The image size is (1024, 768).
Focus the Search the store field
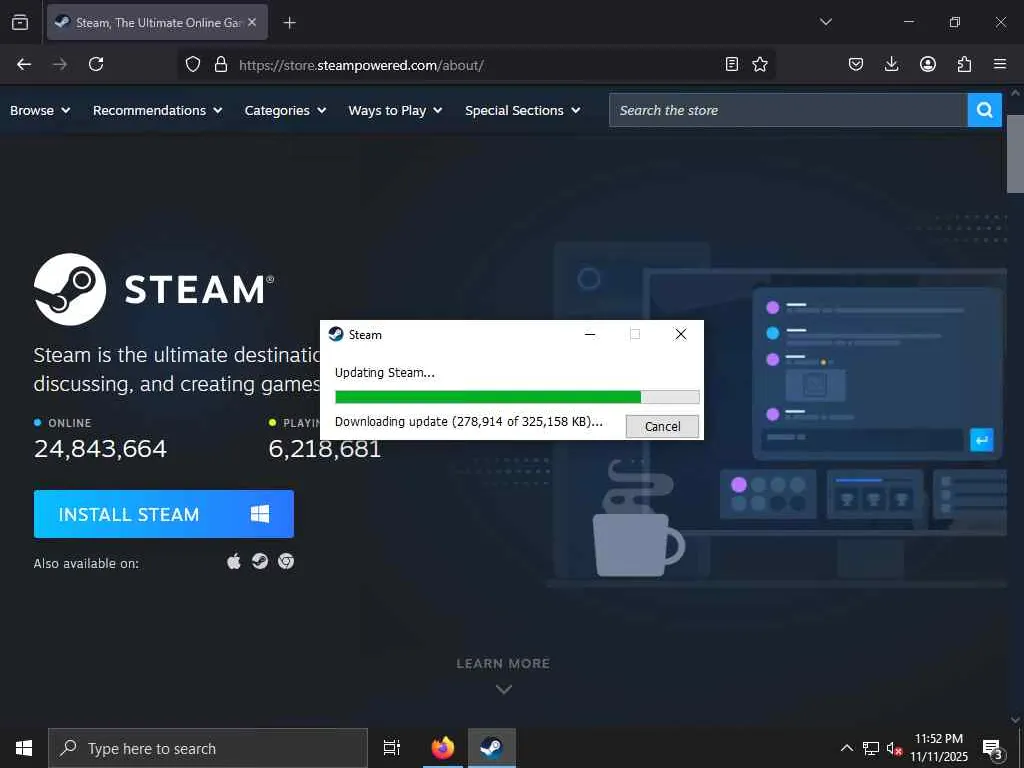(x=788, y=110)
